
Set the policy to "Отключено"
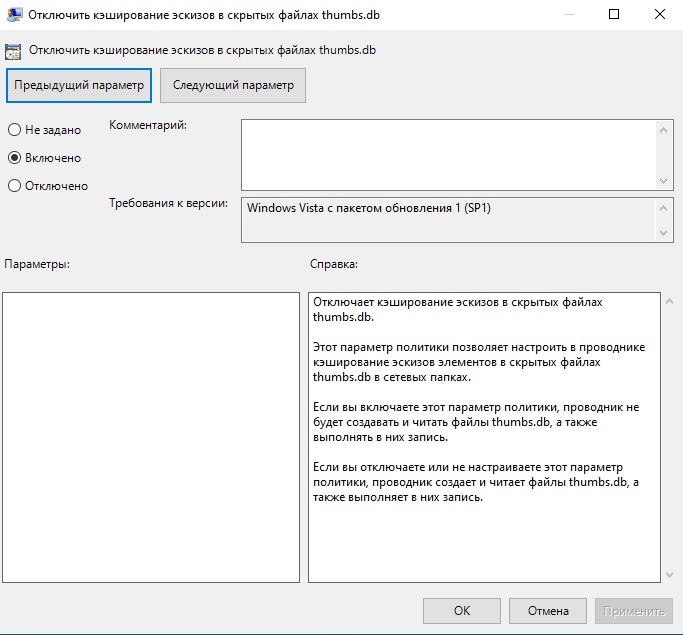[15, 186]
